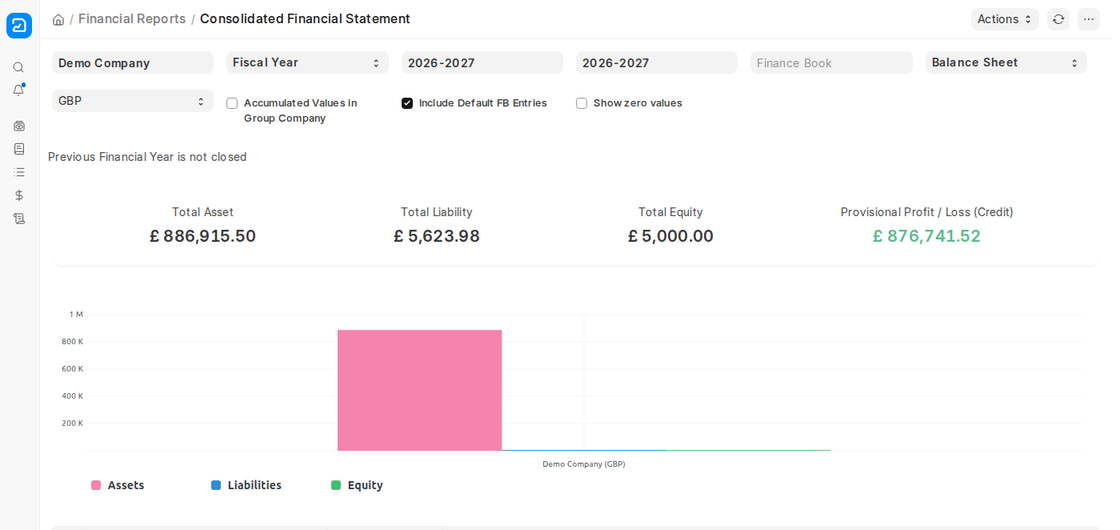Click the Provisional Profit / Loss (Credit) label
The height and width of the screenshot is (530, 1120).
[x=926, y=212]
